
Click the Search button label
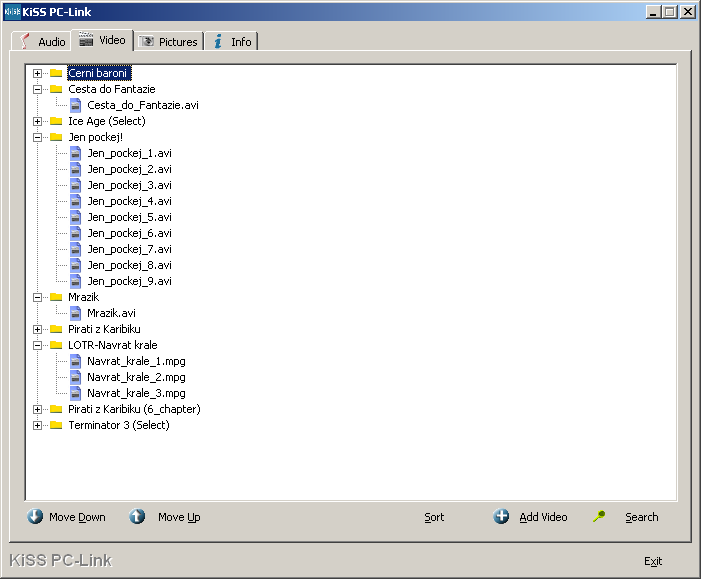point(642,517)
